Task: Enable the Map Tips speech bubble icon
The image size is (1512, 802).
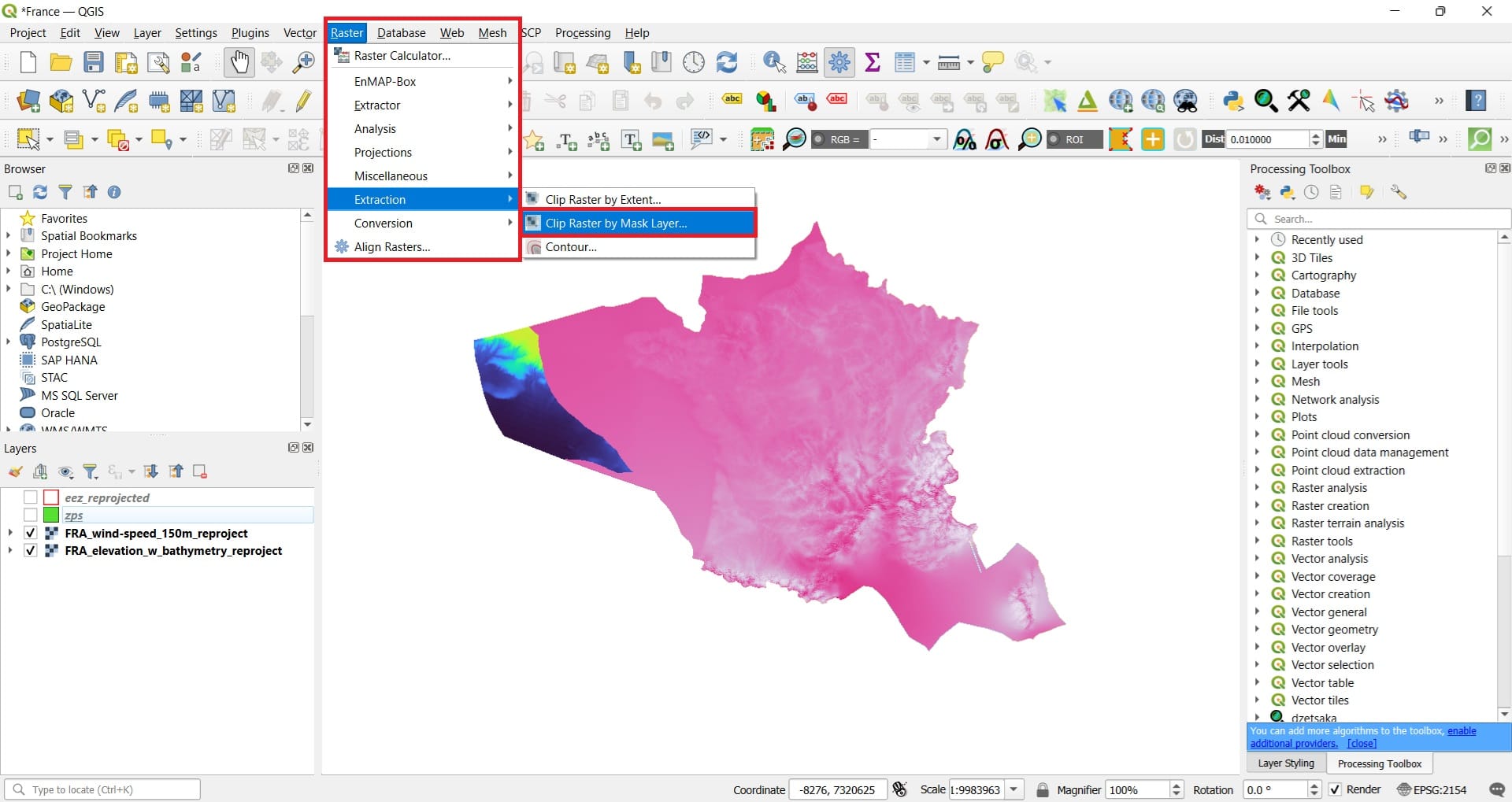Action: point(993,62)
